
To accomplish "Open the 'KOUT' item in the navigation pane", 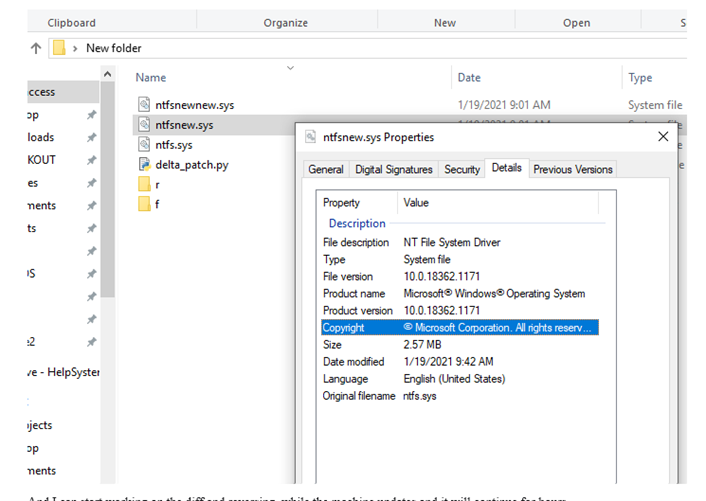I will (x=41, y=160).
